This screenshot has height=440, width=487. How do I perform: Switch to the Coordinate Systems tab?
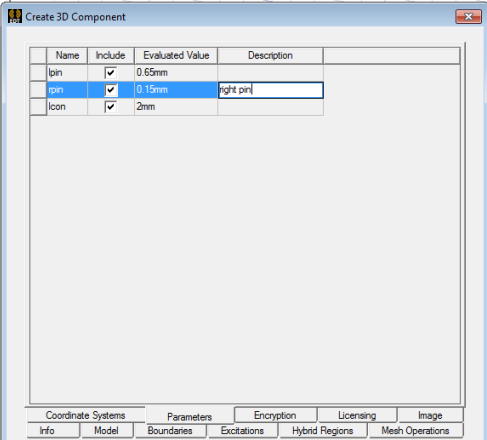tap(85, 415)
